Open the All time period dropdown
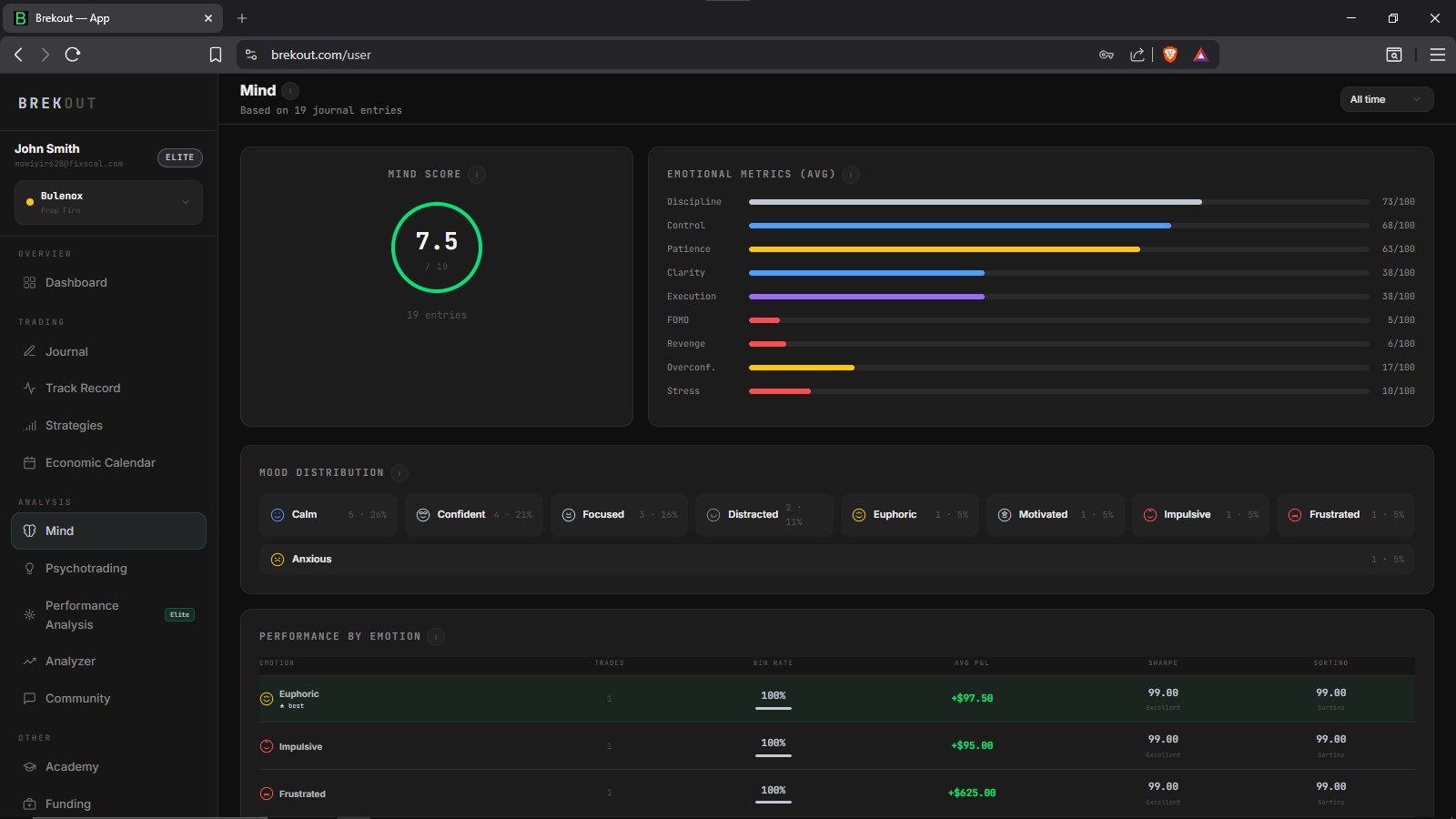Viewport: 1456px width, 819px height. (x=1386, y=99)
